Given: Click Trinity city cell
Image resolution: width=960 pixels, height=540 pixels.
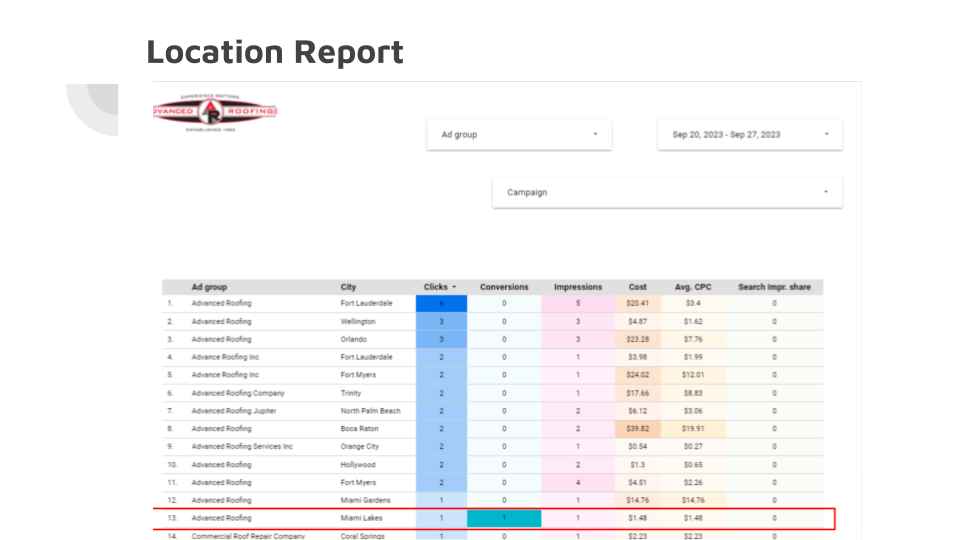Looking at the screenshot, I should (x=351, y=393).
